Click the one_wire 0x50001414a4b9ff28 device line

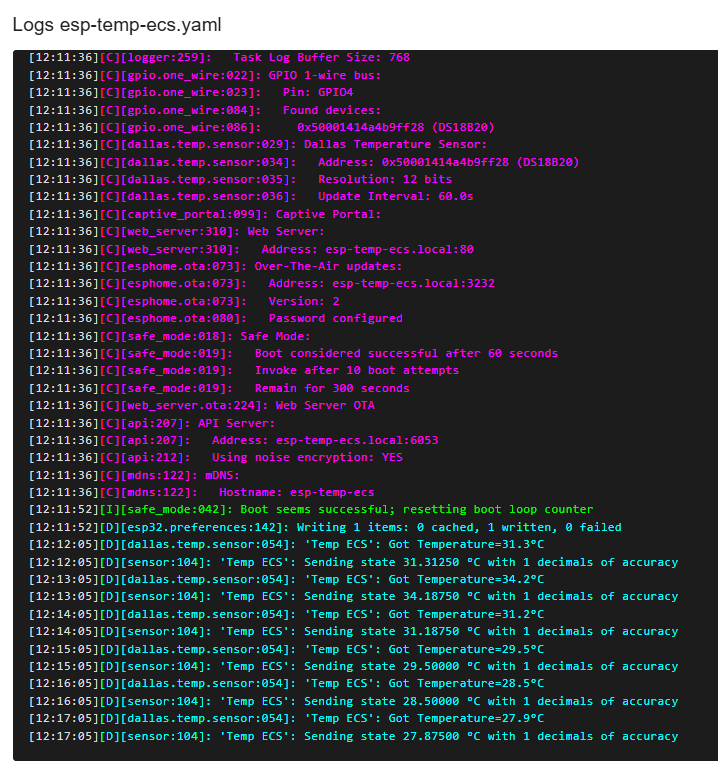pos(262,127)
